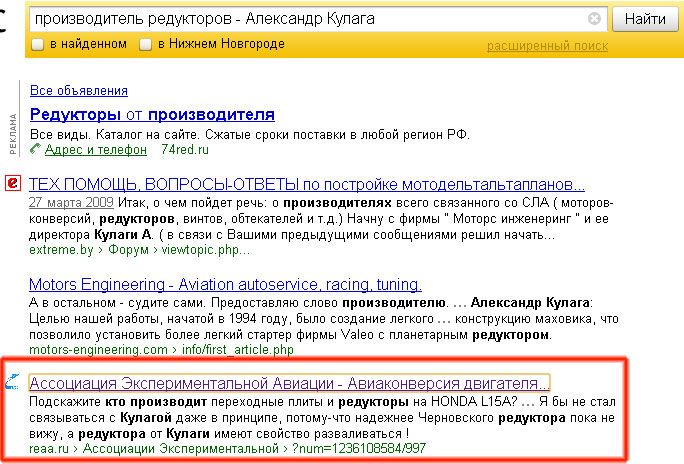This screenshot has width=684, height=464.
Task: Click the snippet text 'Все виды. Каталог на сайте.'
Action: pos(116,135)
